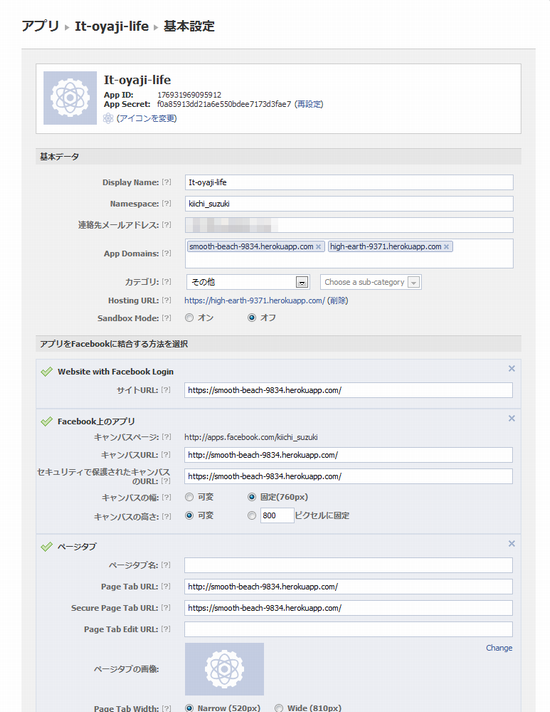Open the Hosting URL high-earth-9371 link
Viewport: 550px width, 712px height.
tap(254, 301)
